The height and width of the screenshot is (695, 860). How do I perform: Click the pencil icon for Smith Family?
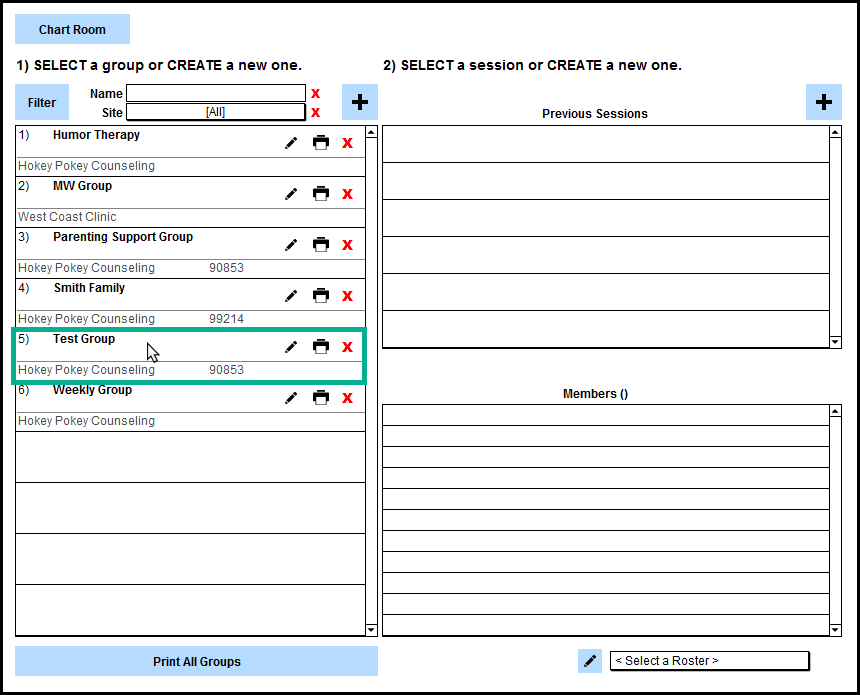click(x=291, y=296)
